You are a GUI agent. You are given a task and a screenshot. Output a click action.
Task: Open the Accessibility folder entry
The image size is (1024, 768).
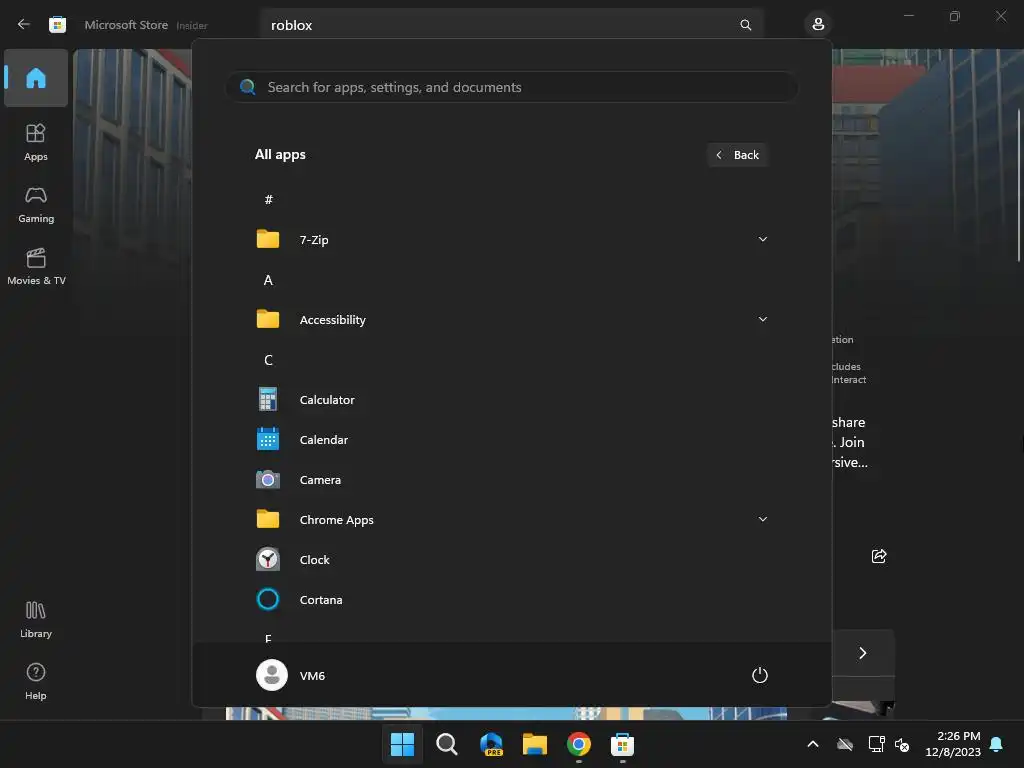[511, 319]
